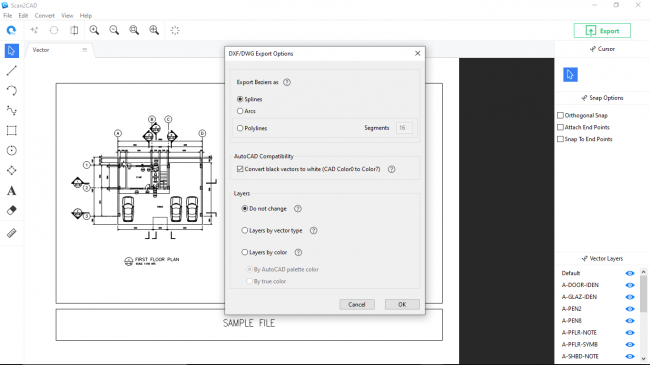Enable Attach End Points checkbox
The image size is (650, 365).
(x=560, y=127)
